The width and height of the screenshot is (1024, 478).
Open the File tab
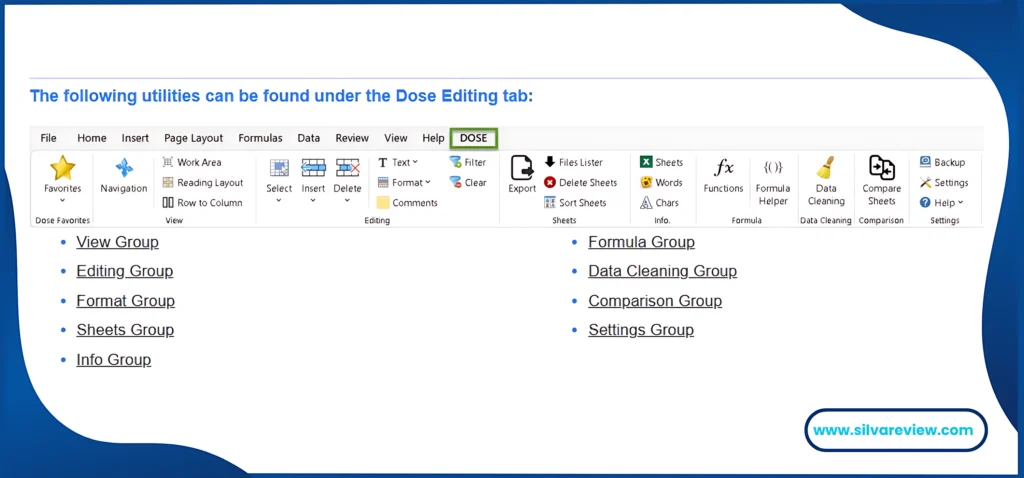tap(48, 138)
